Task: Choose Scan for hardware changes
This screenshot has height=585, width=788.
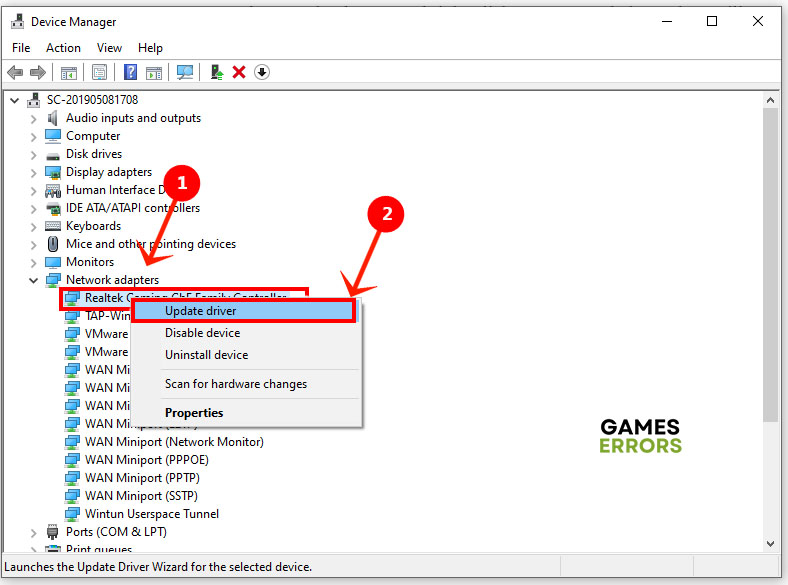Action: (x=246, y=384)
